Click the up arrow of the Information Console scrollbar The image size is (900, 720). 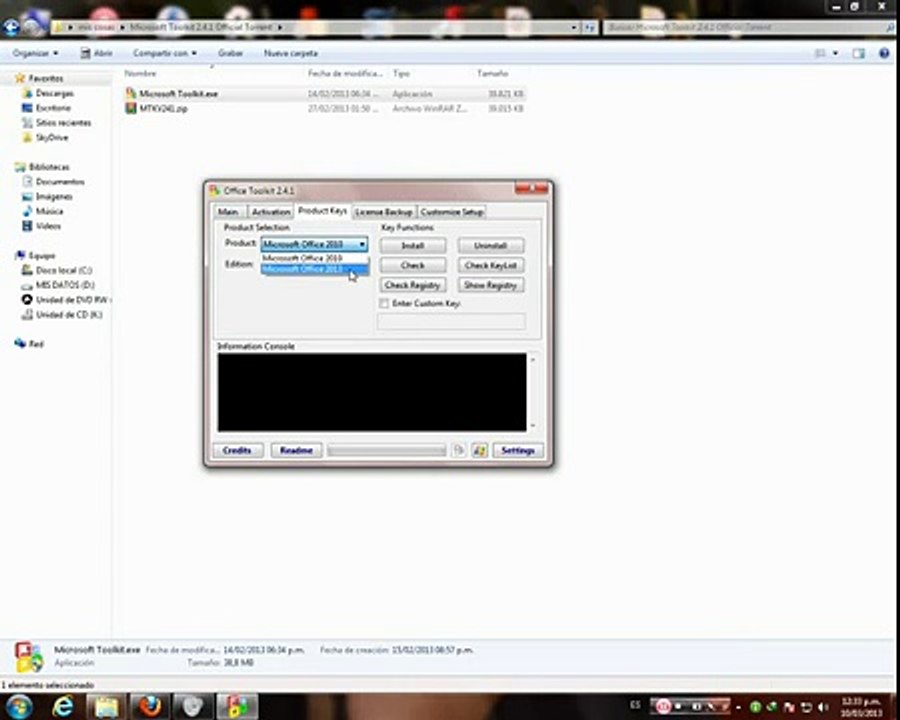[x=533, y=359]
